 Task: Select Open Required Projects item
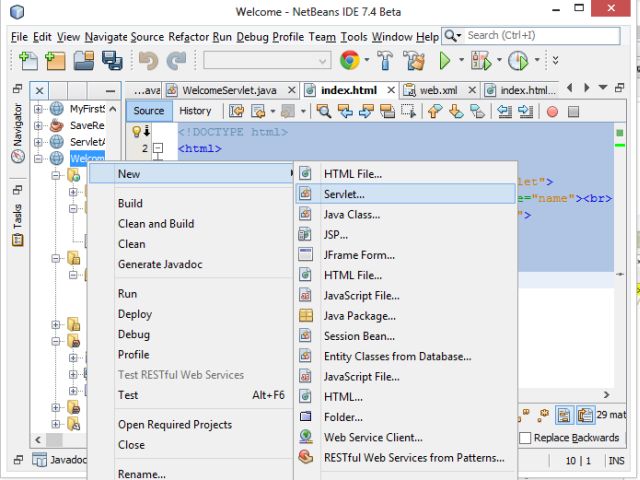pos(191,425)
